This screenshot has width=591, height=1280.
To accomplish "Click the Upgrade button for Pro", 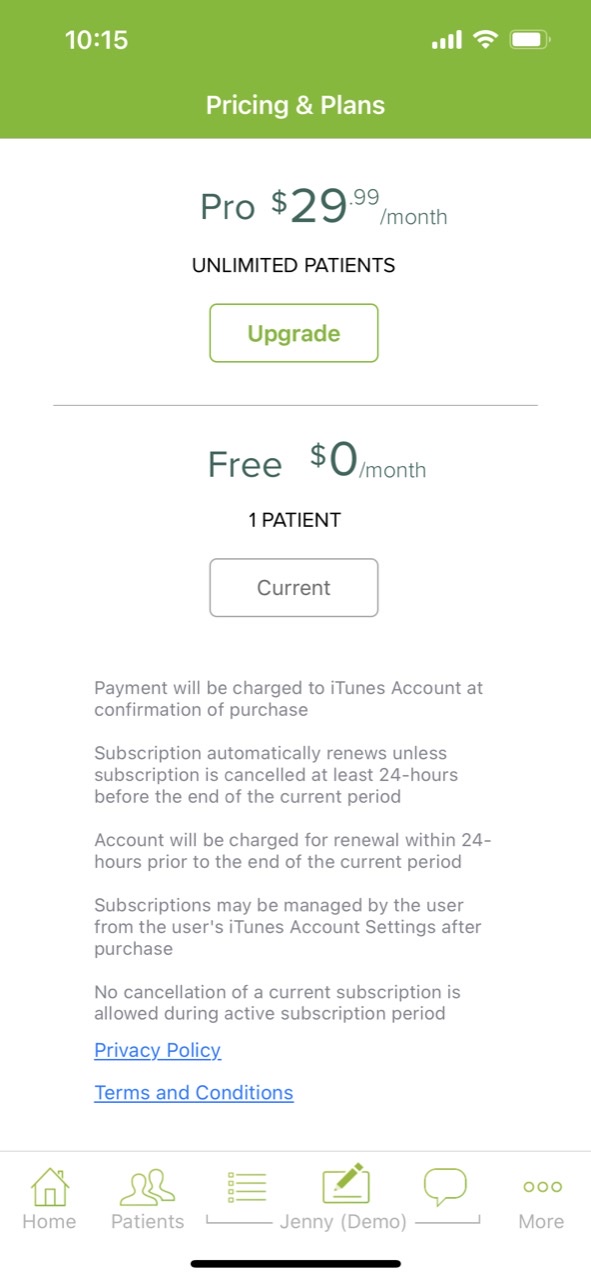I will (294, 333).
